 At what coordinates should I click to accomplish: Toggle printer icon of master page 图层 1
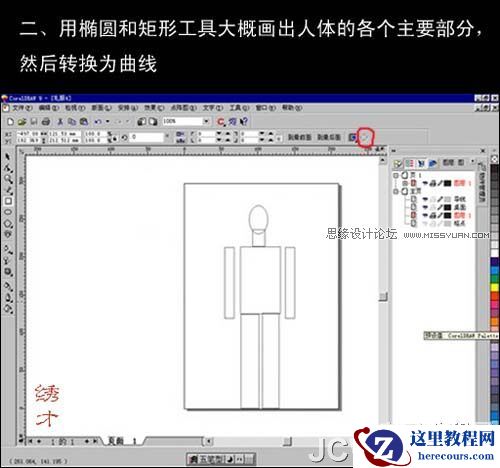[432, 215]
